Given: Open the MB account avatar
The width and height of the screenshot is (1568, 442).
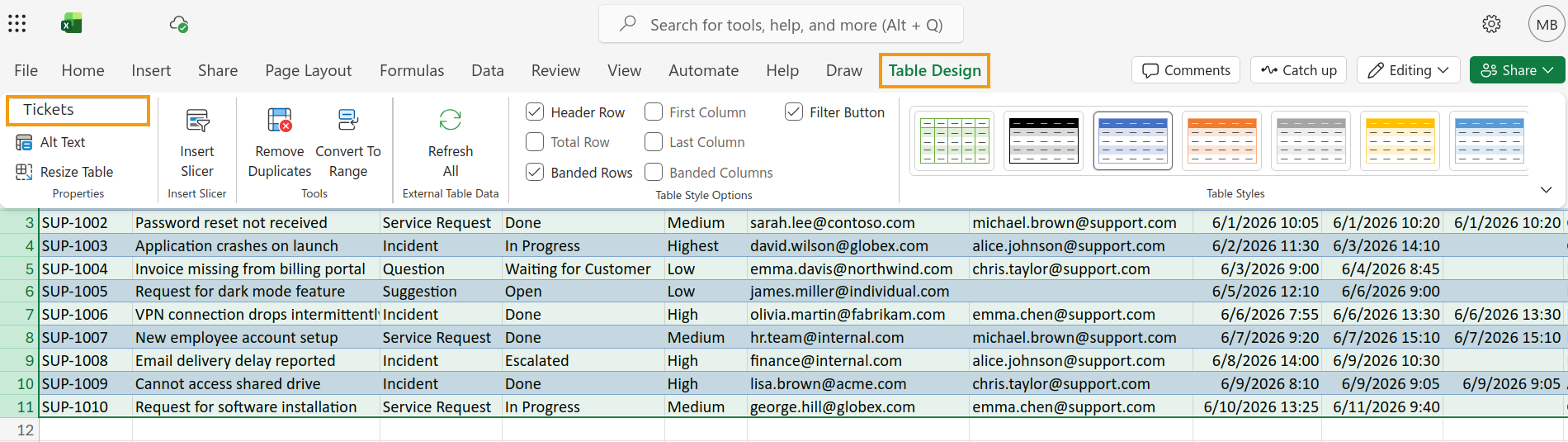Looking at the screenshot, I should pyautogui.click(x=1547, y=24).
